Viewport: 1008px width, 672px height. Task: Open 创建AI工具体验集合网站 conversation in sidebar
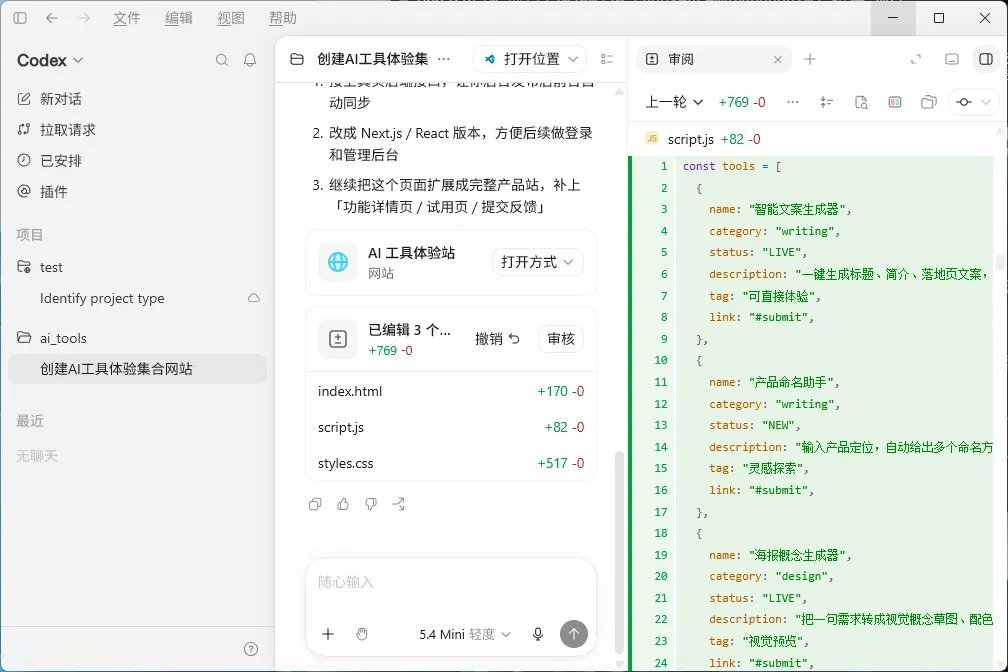click(138, 369)
